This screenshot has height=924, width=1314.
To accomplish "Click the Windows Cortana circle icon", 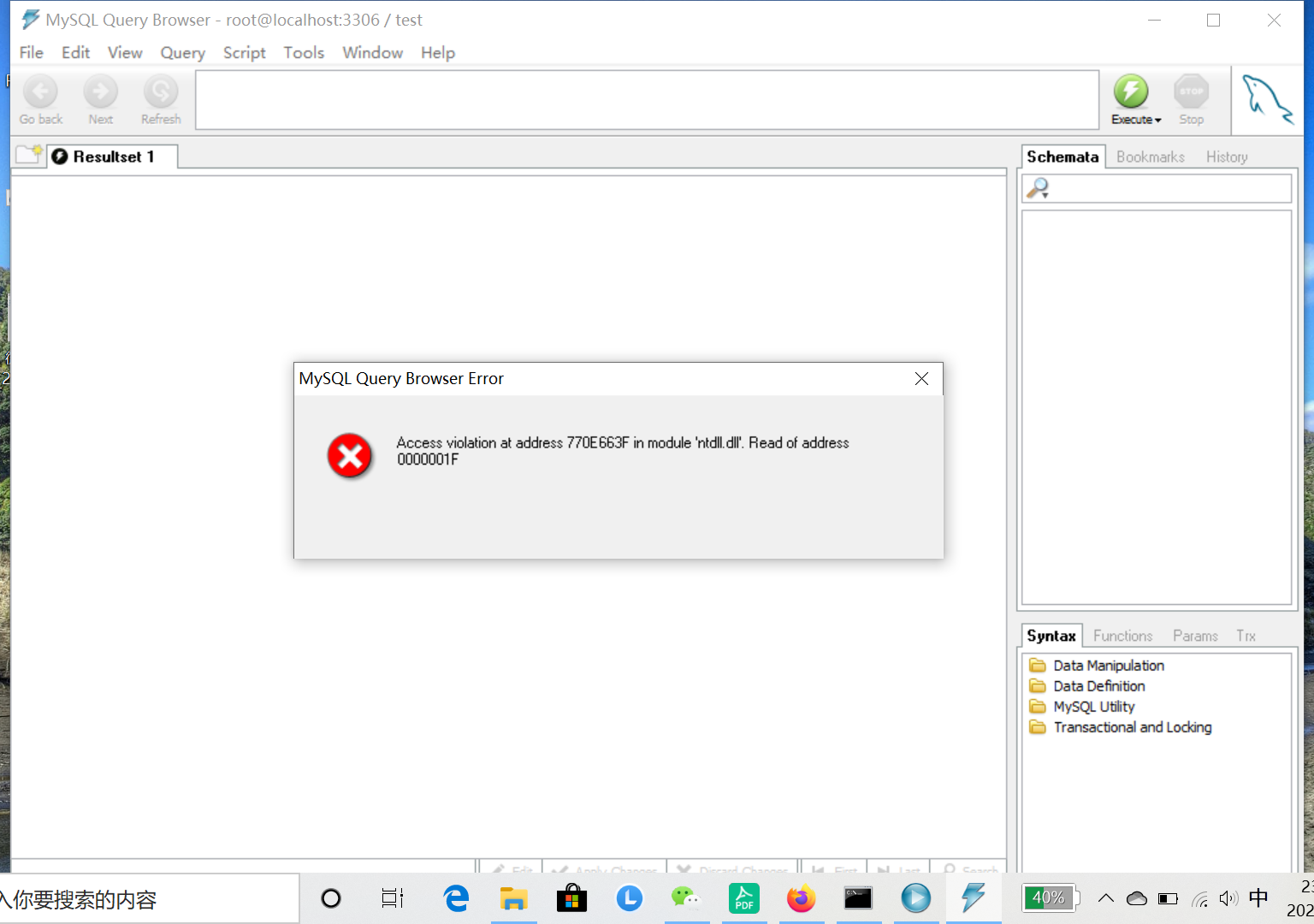I will (x=331, y=898).
